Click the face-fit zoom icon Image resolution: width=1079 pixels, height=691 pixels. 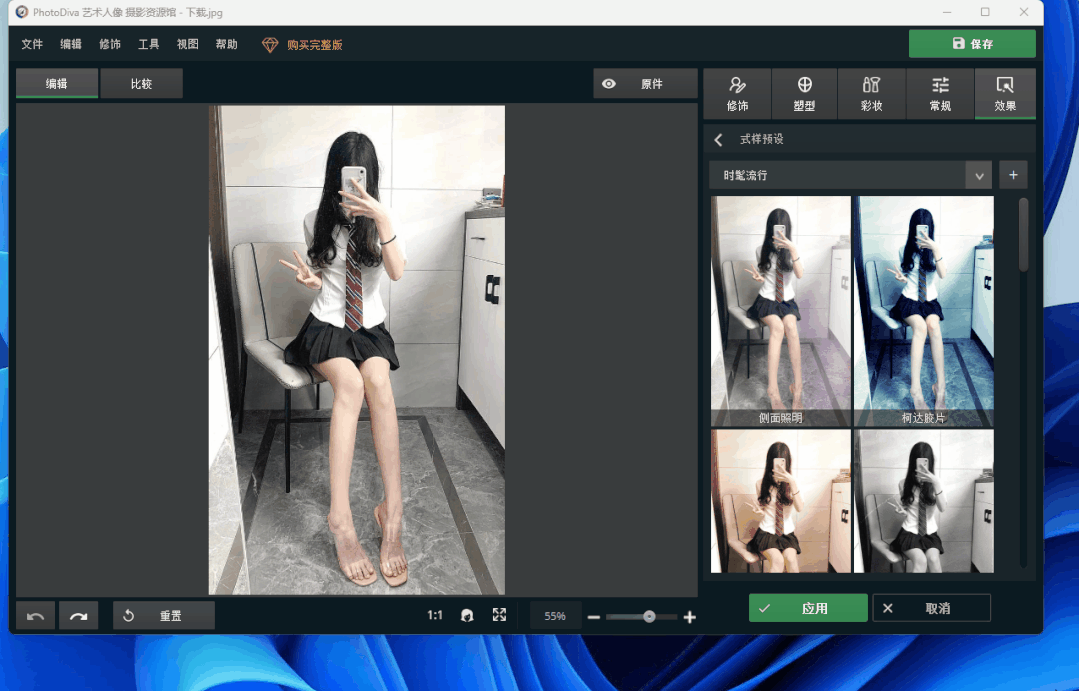pyautogui.click(x=467, y=615)
